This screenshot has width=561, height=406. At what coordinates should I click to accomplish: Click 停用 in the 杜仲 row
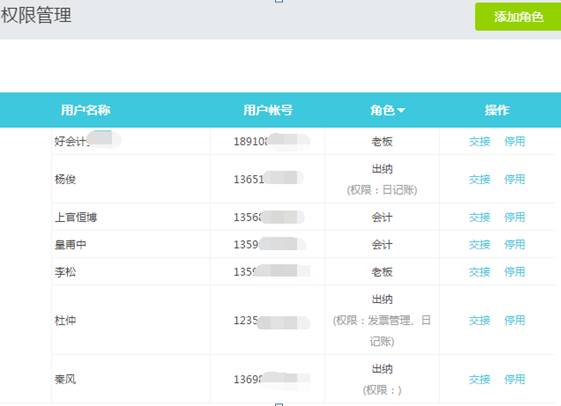(514, 321)
